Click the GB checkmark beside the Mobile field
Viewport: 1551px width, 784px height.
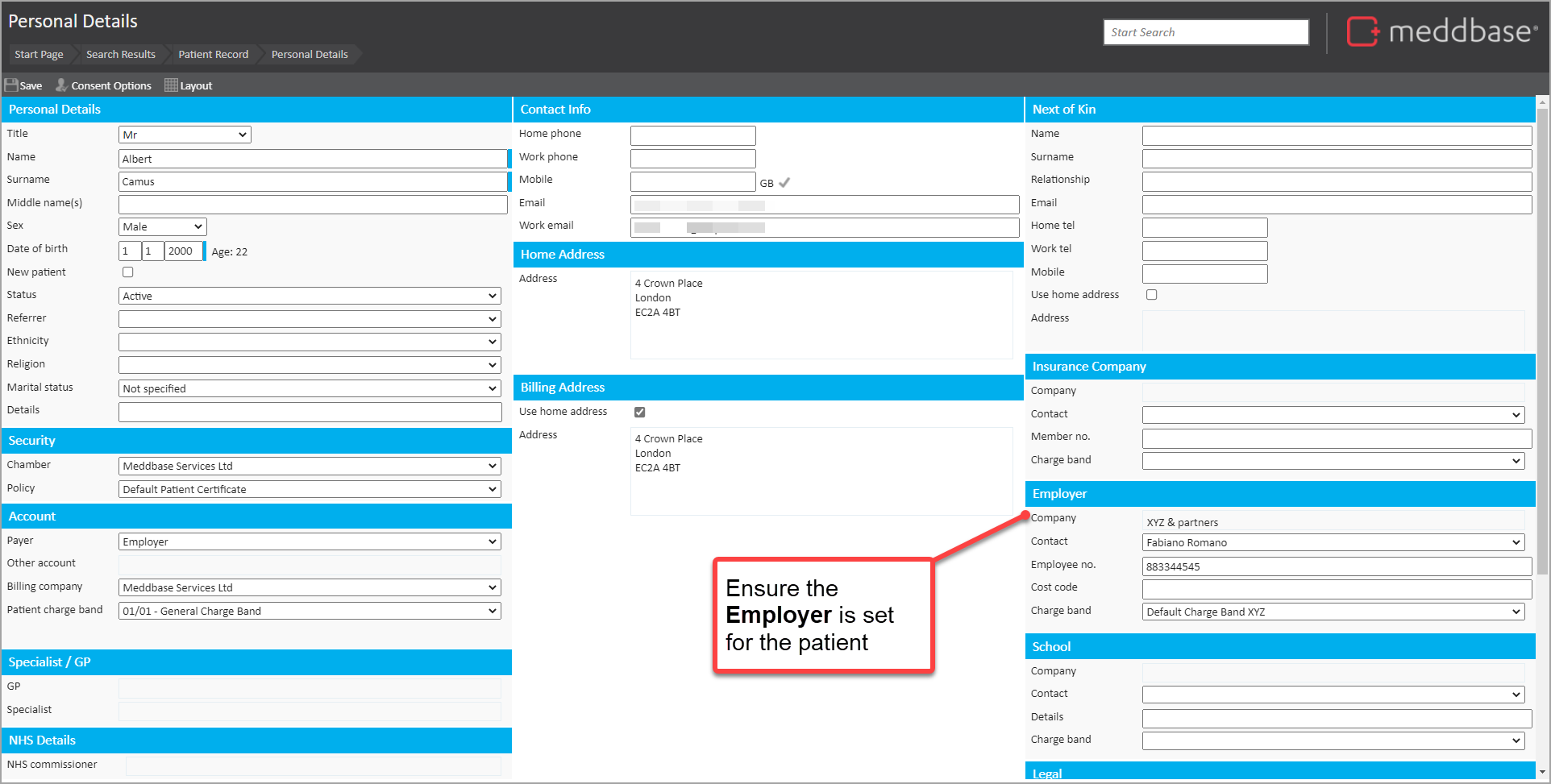point(784,182)
